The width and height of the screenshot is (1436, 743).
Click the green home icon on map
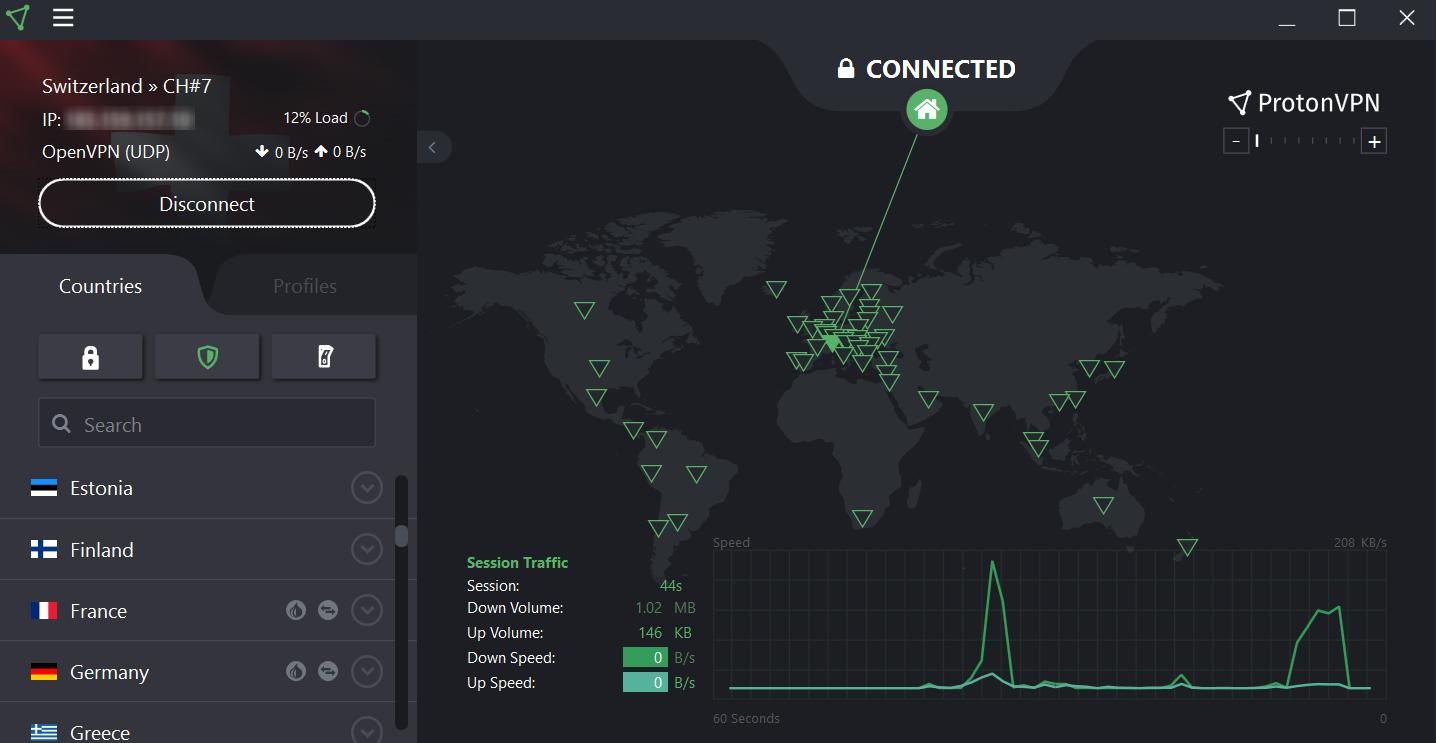coord(927,109)
